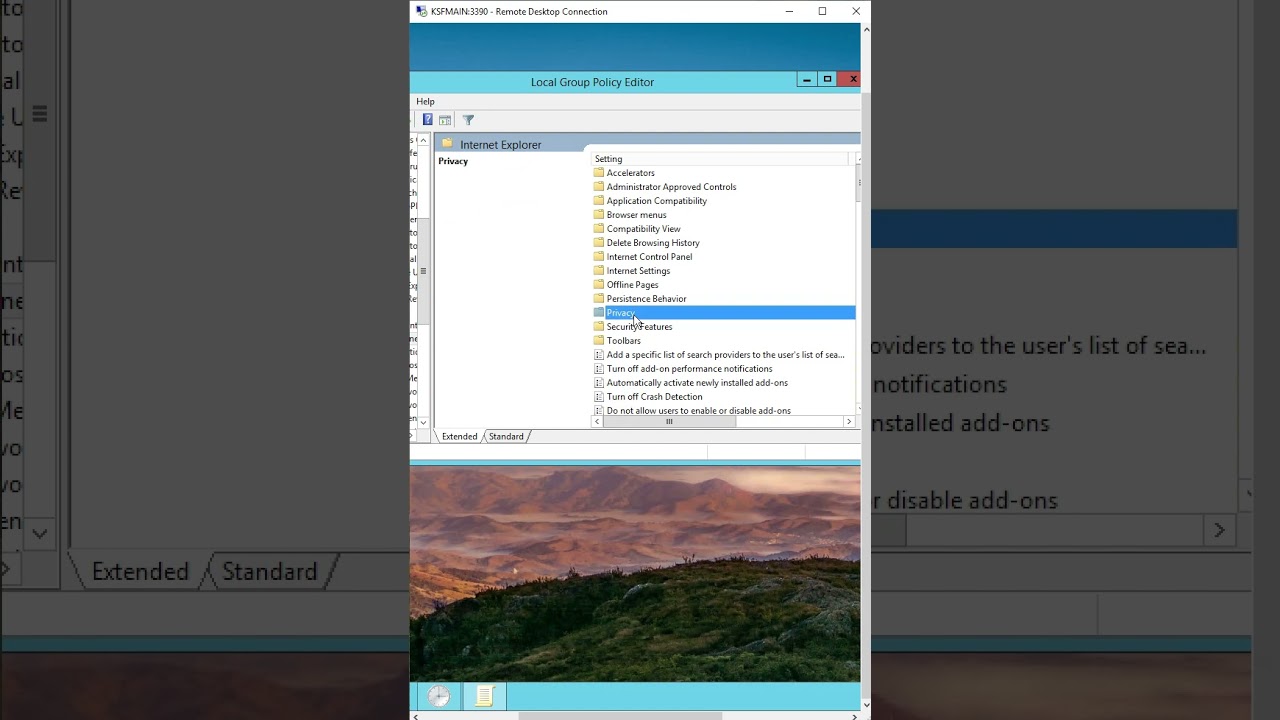This screenshot has height=720, width=1280.
Task: Switch to the Standard tab
Action: tap(506, 436)
